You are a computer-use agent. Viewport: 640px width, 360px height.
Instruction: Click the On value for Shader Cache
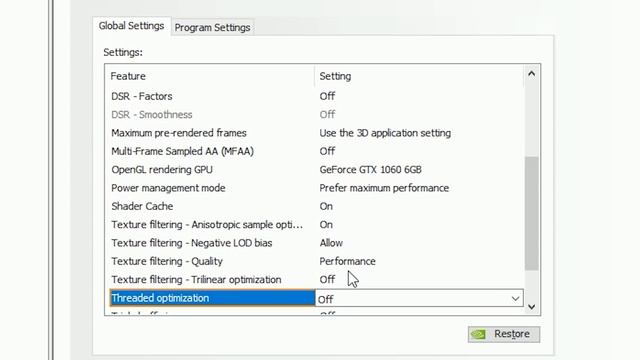326,207
